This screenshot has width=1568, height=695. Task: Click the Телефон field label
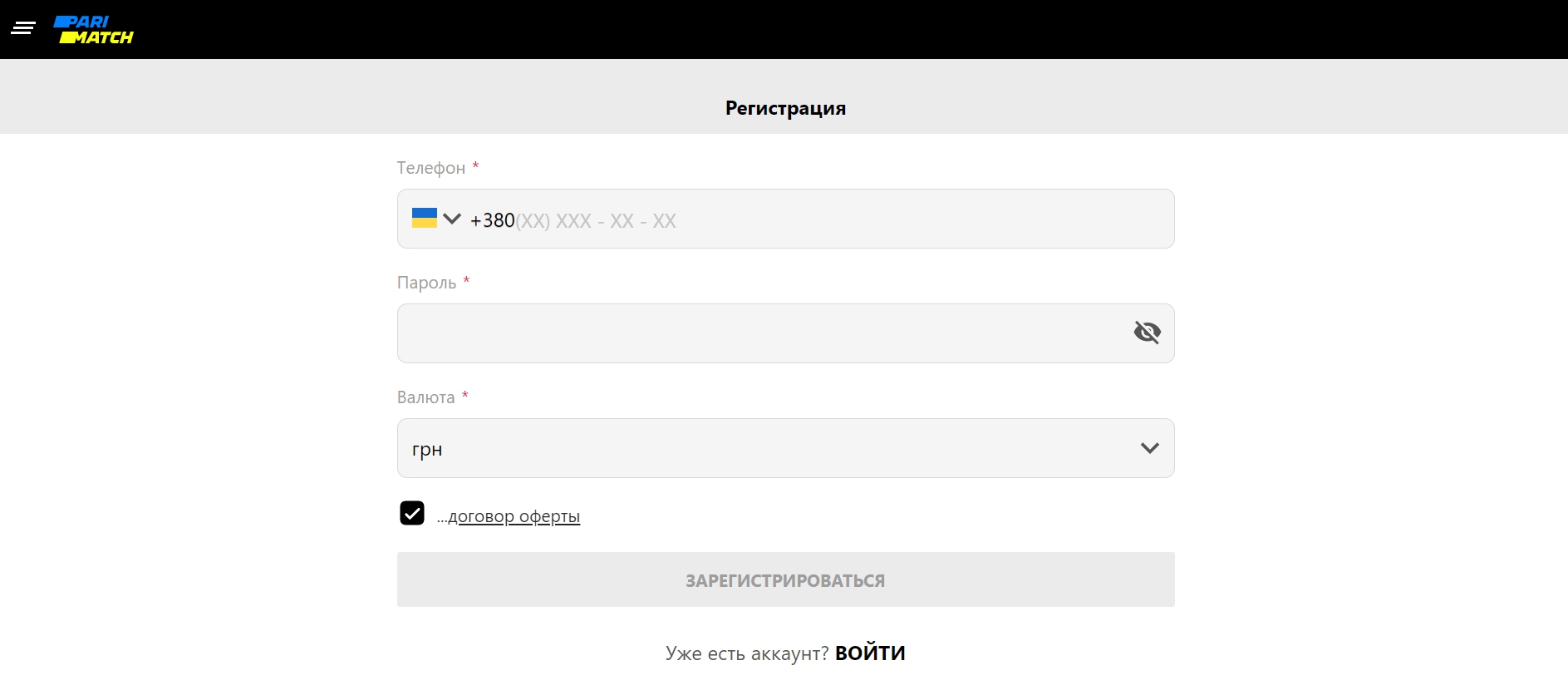pyautogui.click(x=431, y=168)
